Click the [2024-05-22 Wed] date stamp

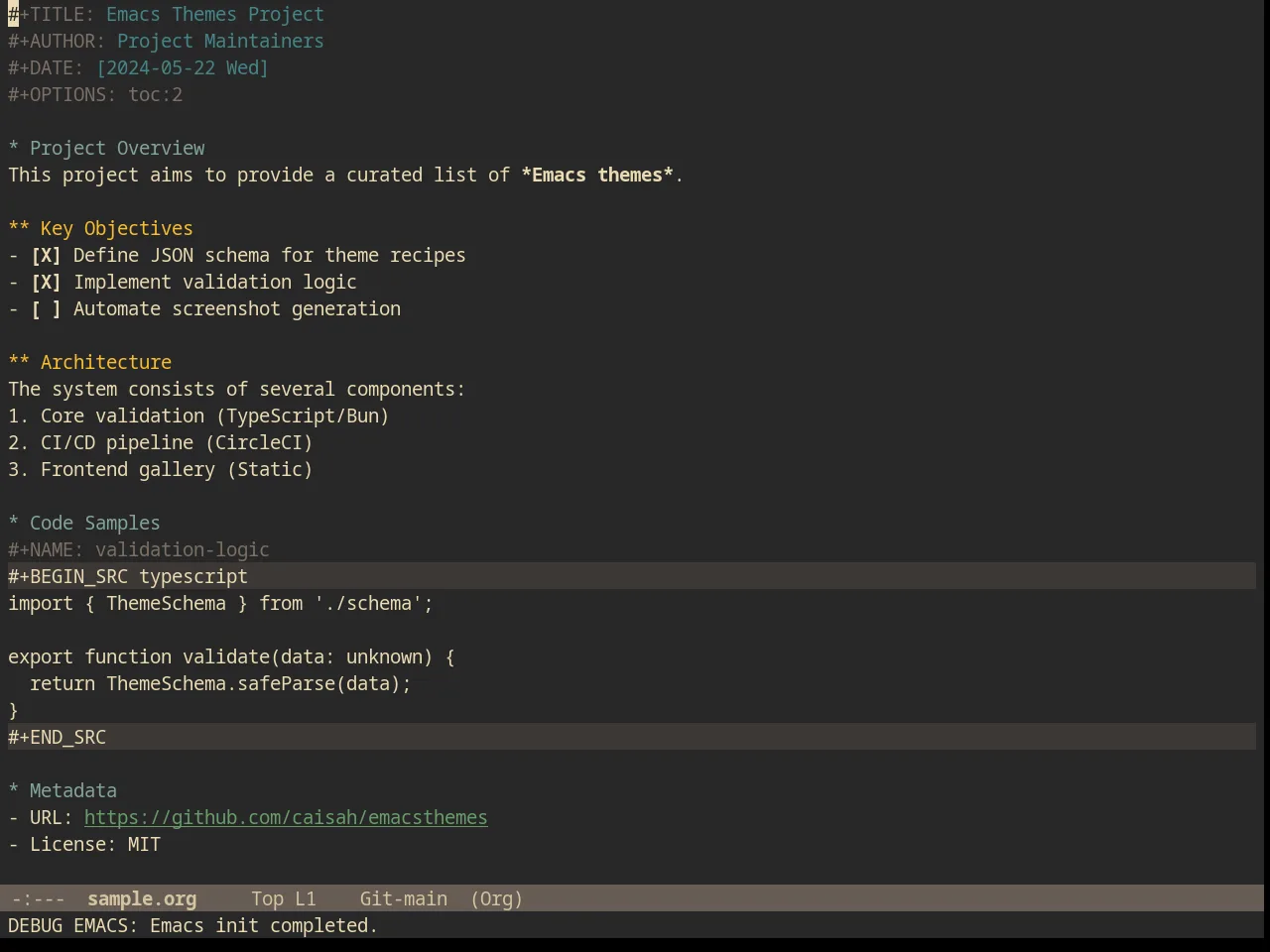click(183, 67)
